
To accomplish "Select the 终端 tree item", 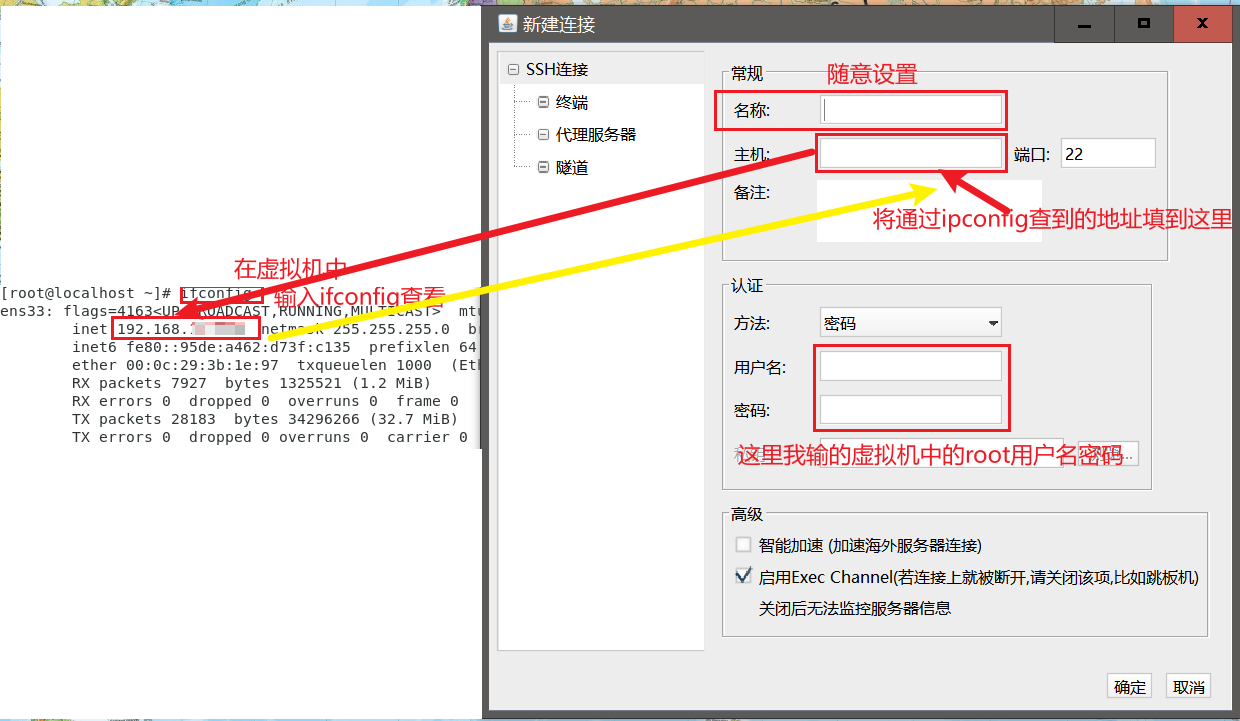I will (x=572, y=102).
